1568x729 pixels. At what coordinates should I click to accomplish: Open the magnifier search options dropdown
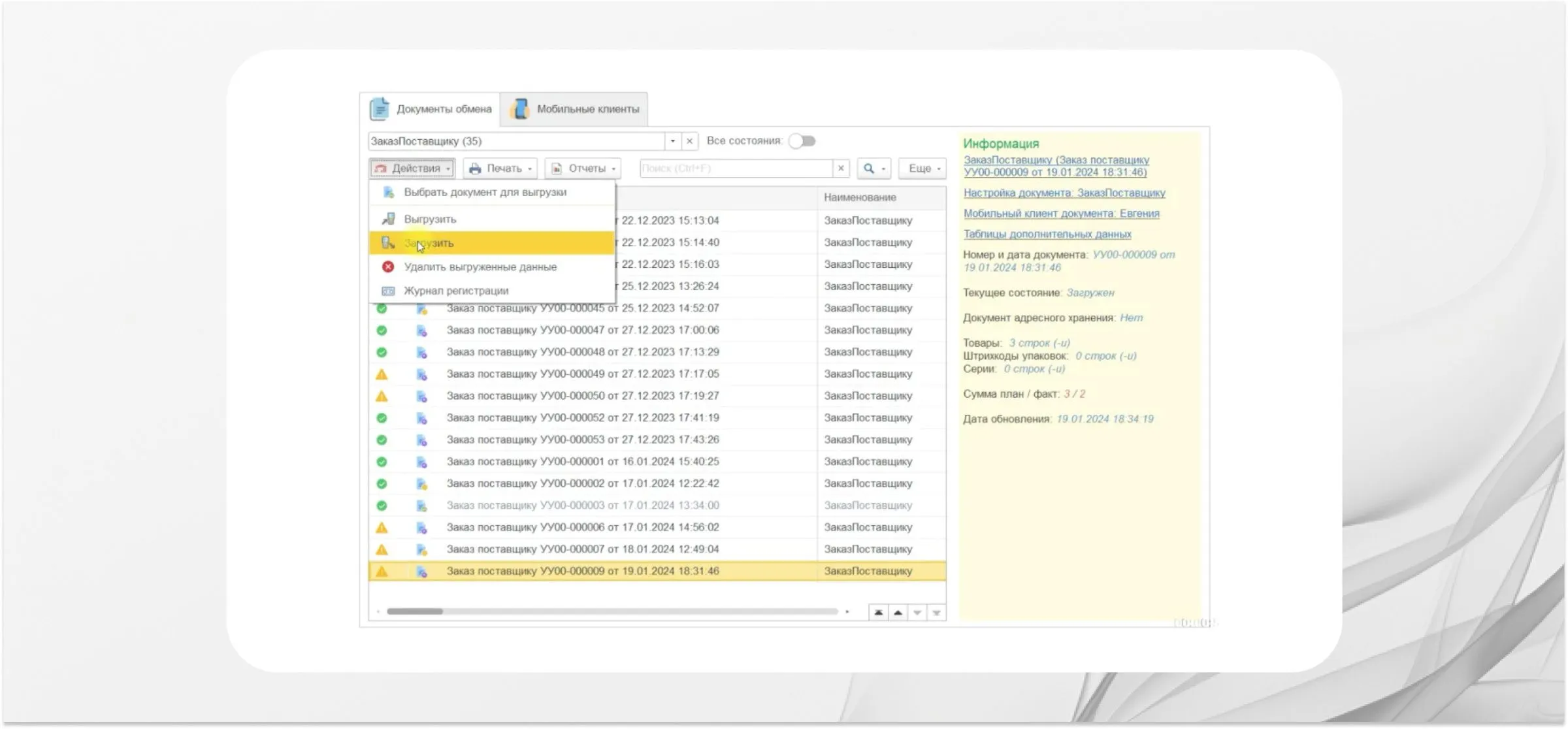(874, 169)
